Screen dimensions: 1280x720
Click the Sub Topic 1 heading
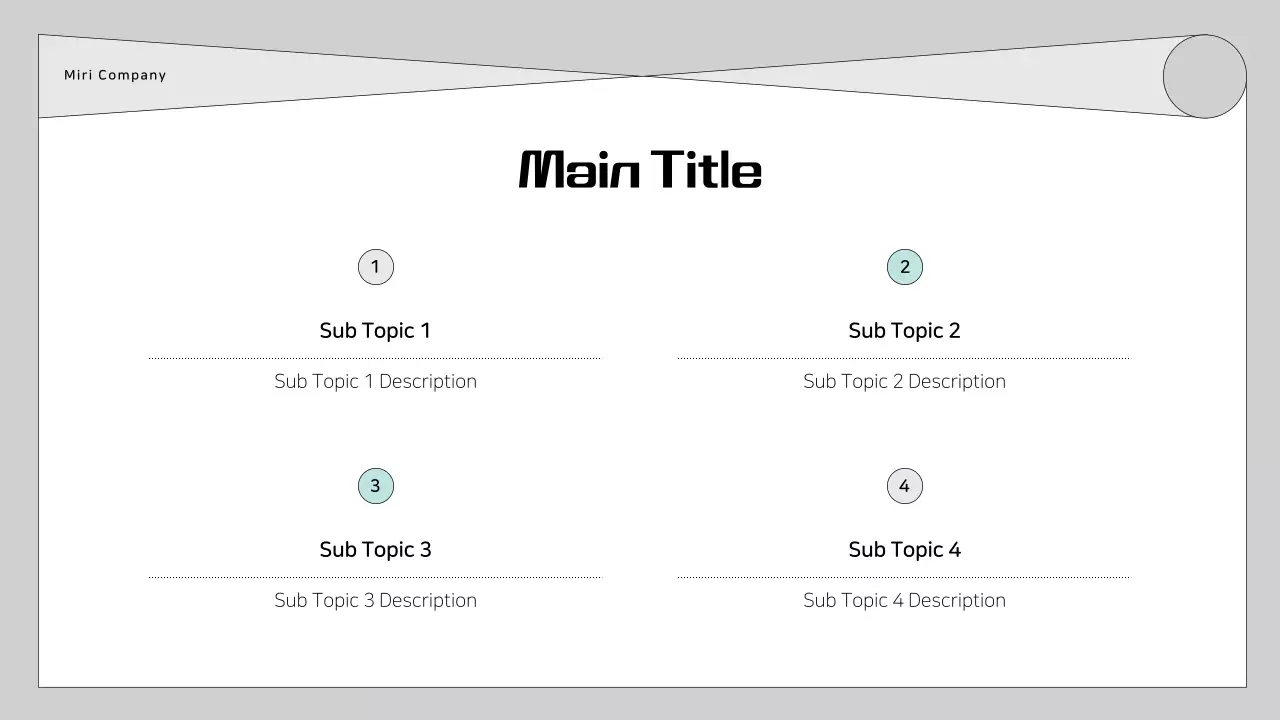pyautogui.click(x=375, y=331)
